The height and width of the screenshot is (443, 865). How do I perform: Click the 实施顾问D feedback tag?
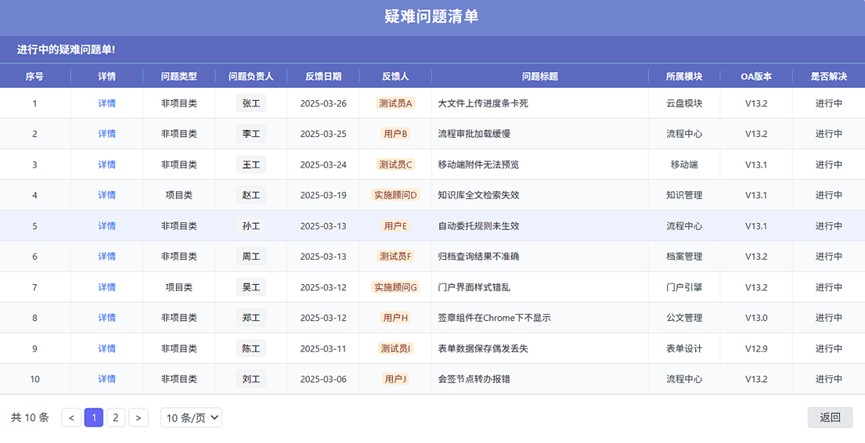[x=395, y=195]
